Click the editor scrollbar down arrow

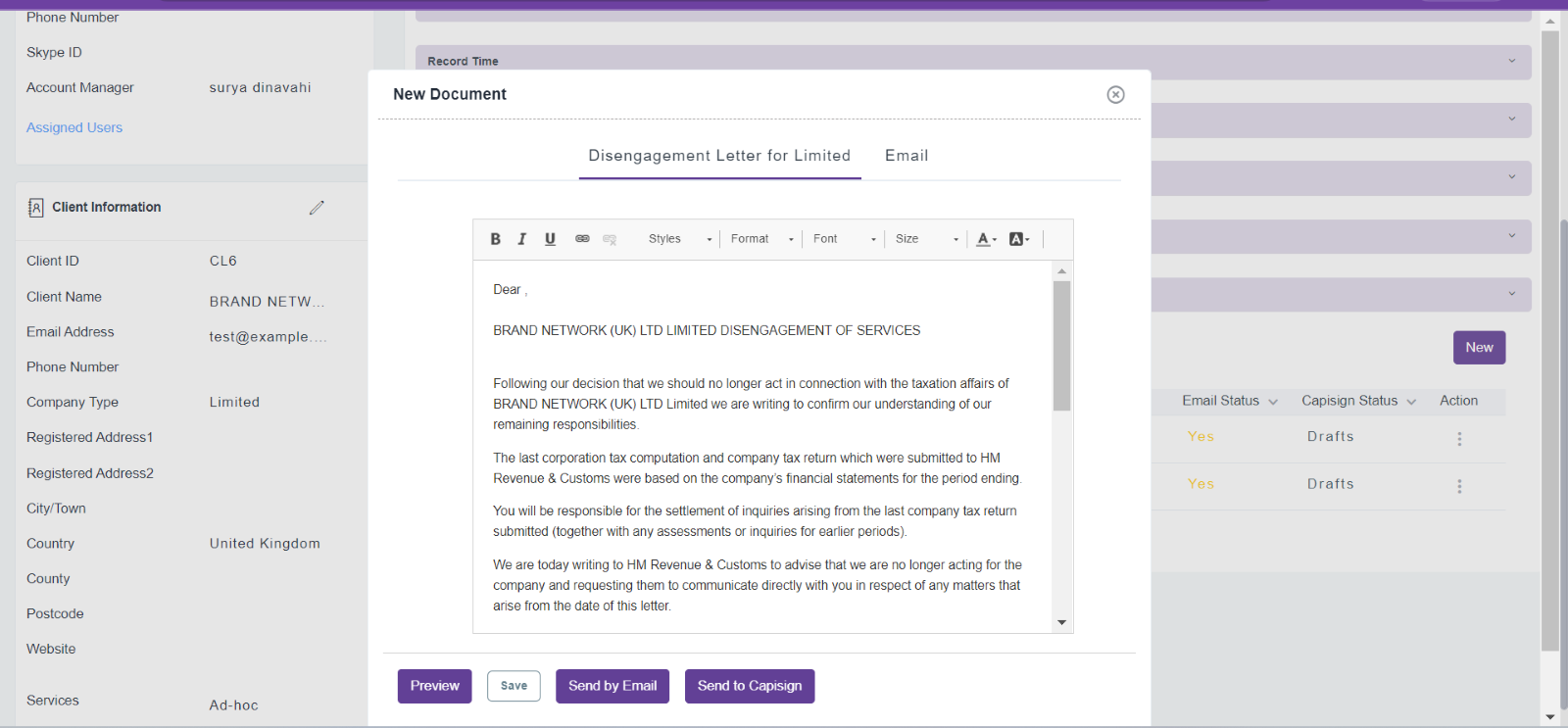(1061, 623)
